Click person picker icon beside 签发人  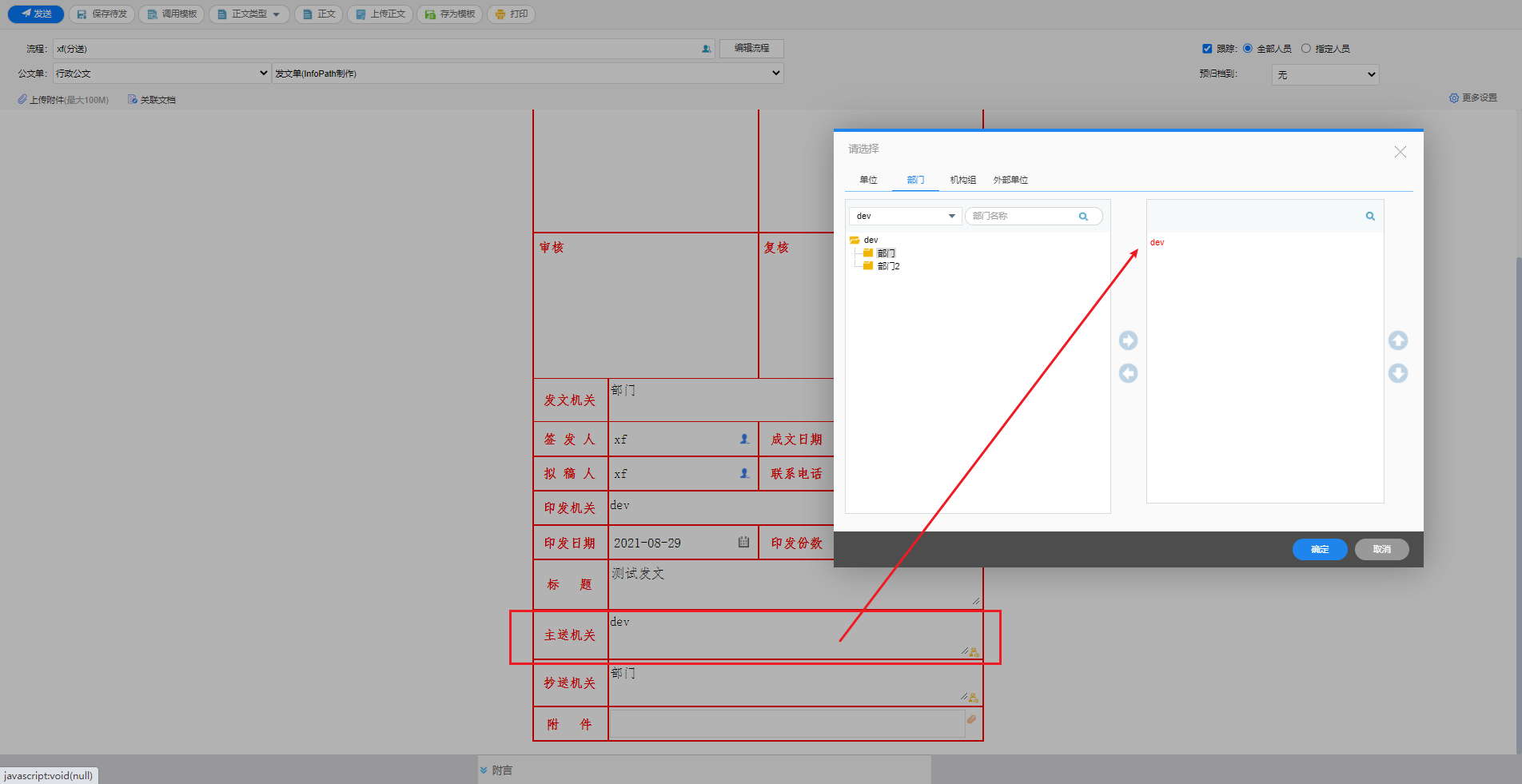(744, 440)
